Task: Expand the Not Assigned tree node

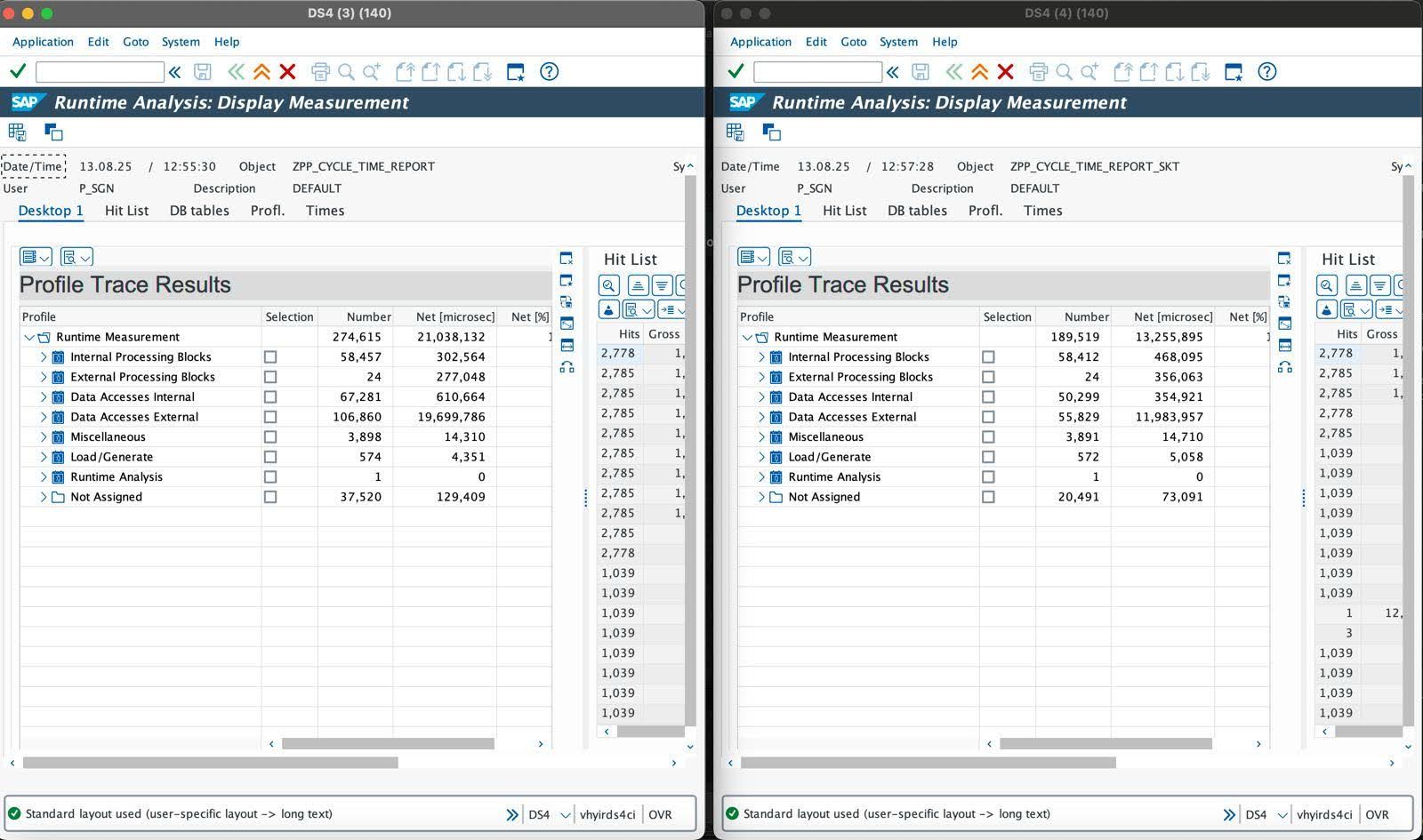Action: (43, 497)
